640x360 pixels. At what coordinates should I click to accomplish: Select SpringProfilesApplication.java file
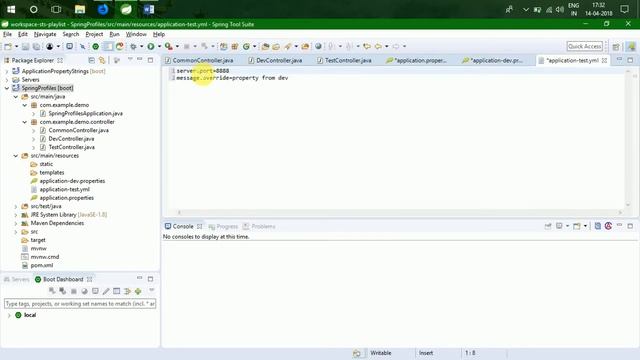[85, 113]
